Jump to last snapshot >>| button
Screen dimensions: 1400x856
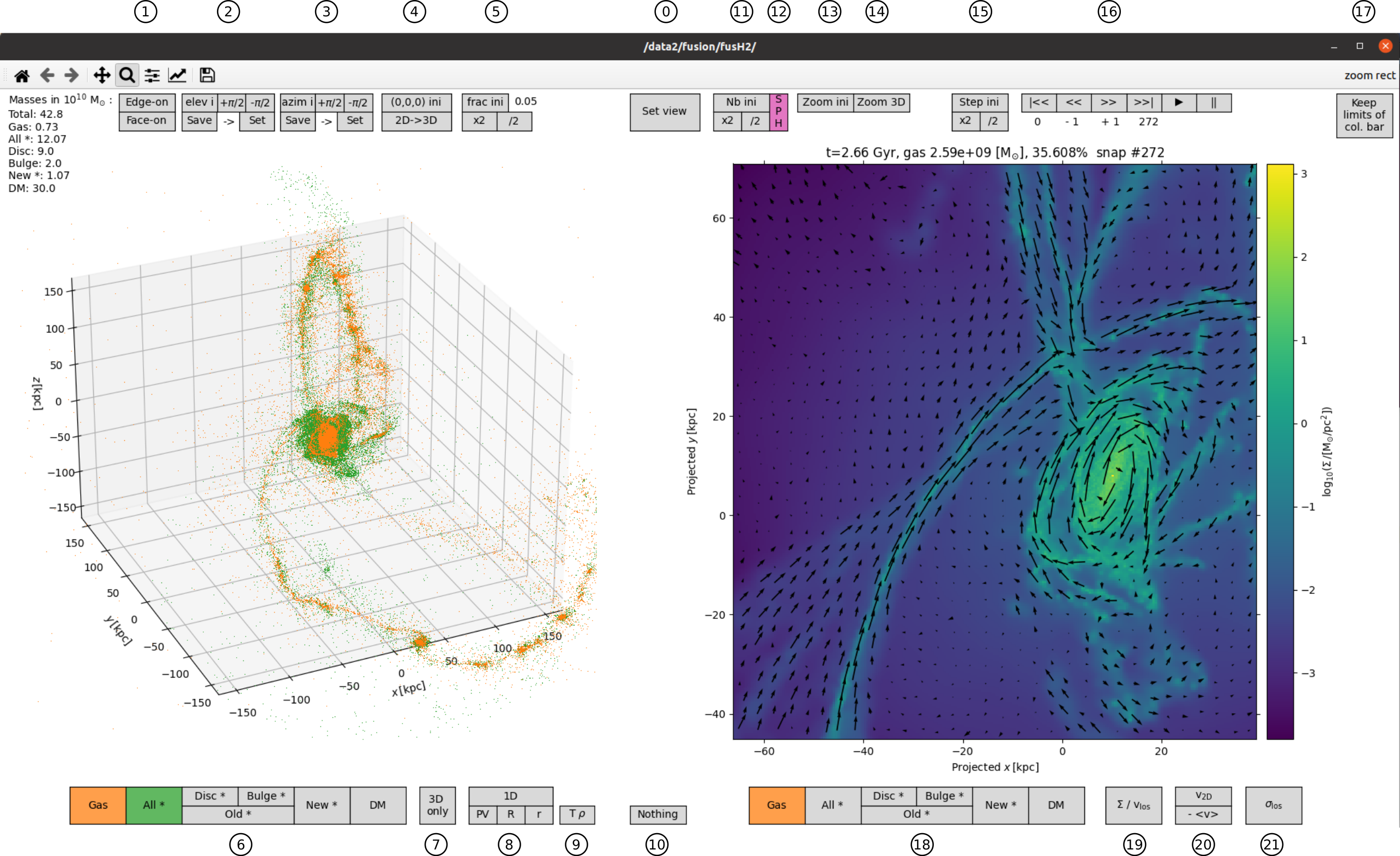tap(1144, 103)
